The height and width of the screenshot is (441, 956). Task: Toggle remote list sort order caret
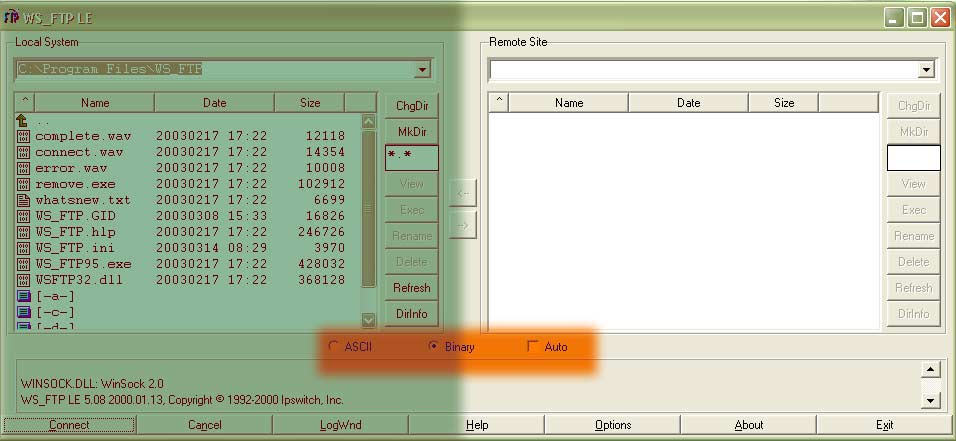coord(499,102)
